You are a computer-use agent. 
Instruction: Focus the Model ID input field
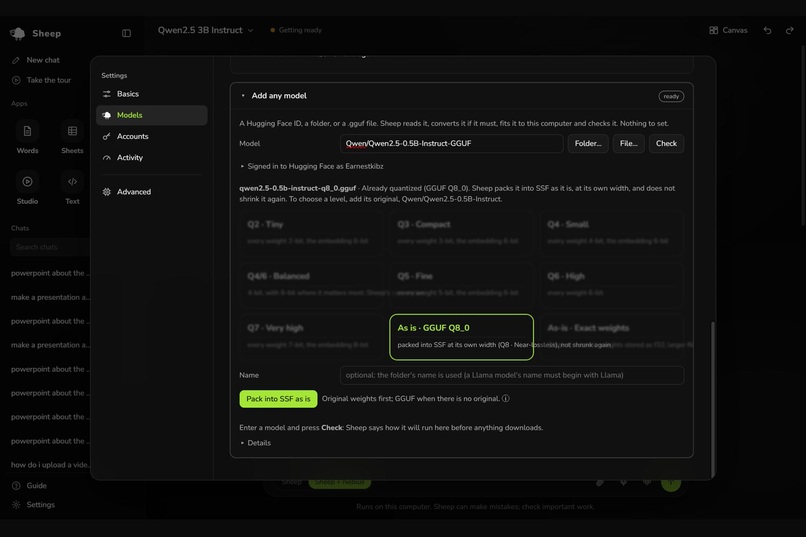pos(451,143)
